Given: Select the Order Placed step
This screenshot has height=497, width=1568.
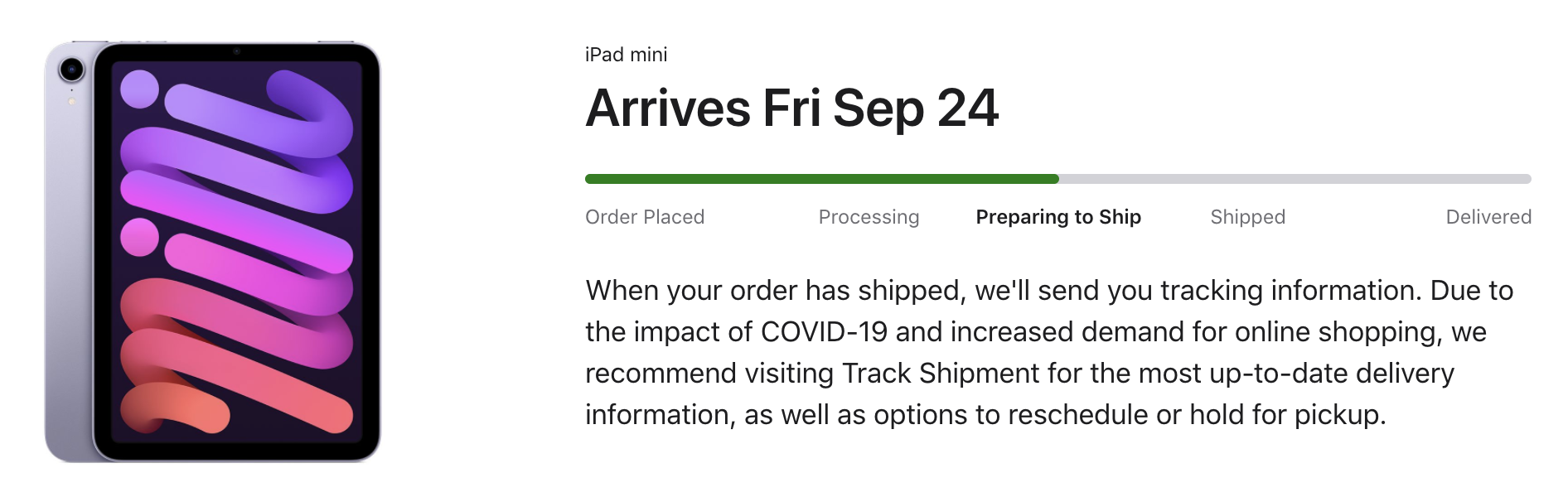Looking at the screenshot, I should (645, 217).
